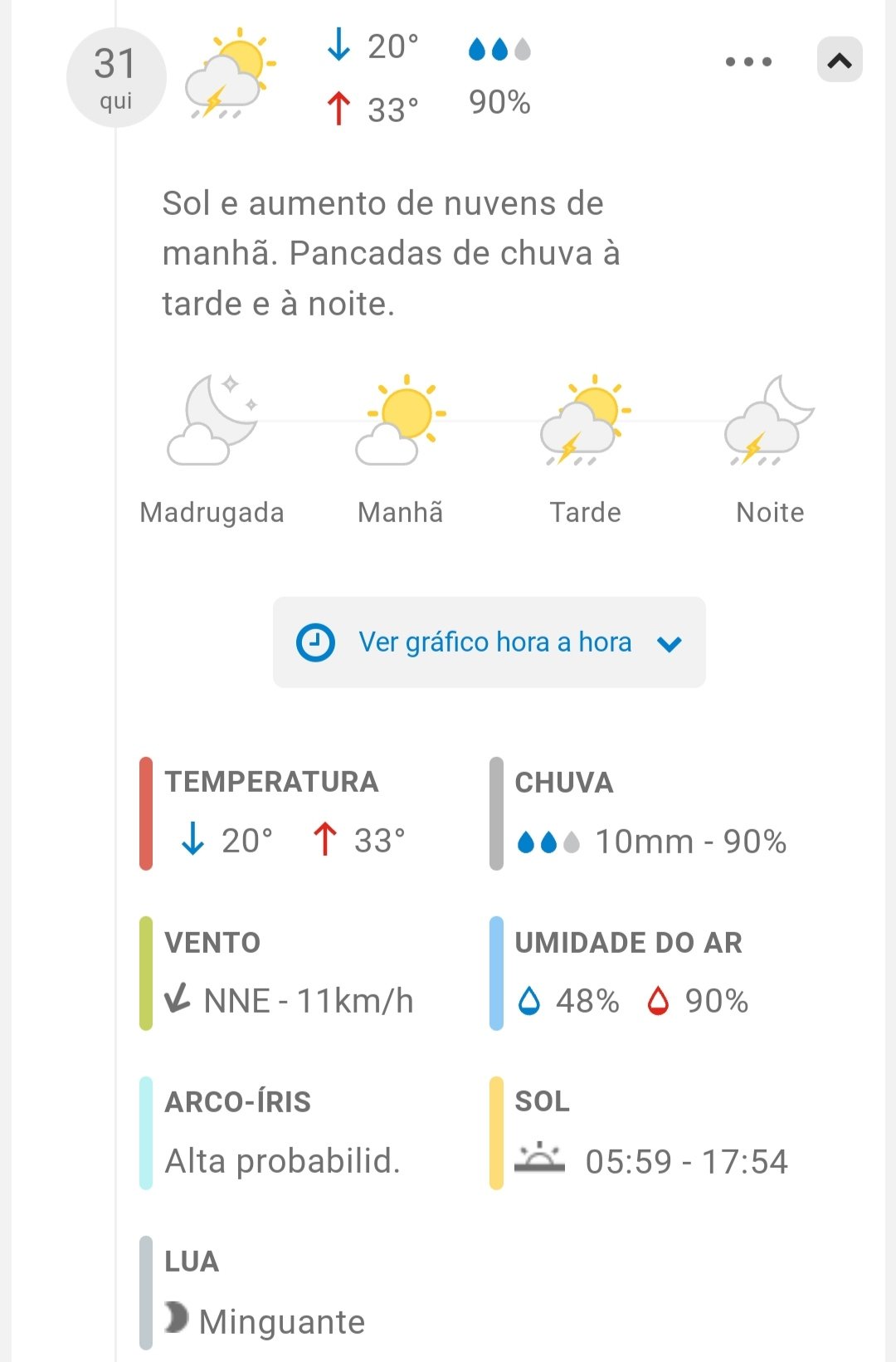Open the three-dots more options menu

tap(748, 61)
